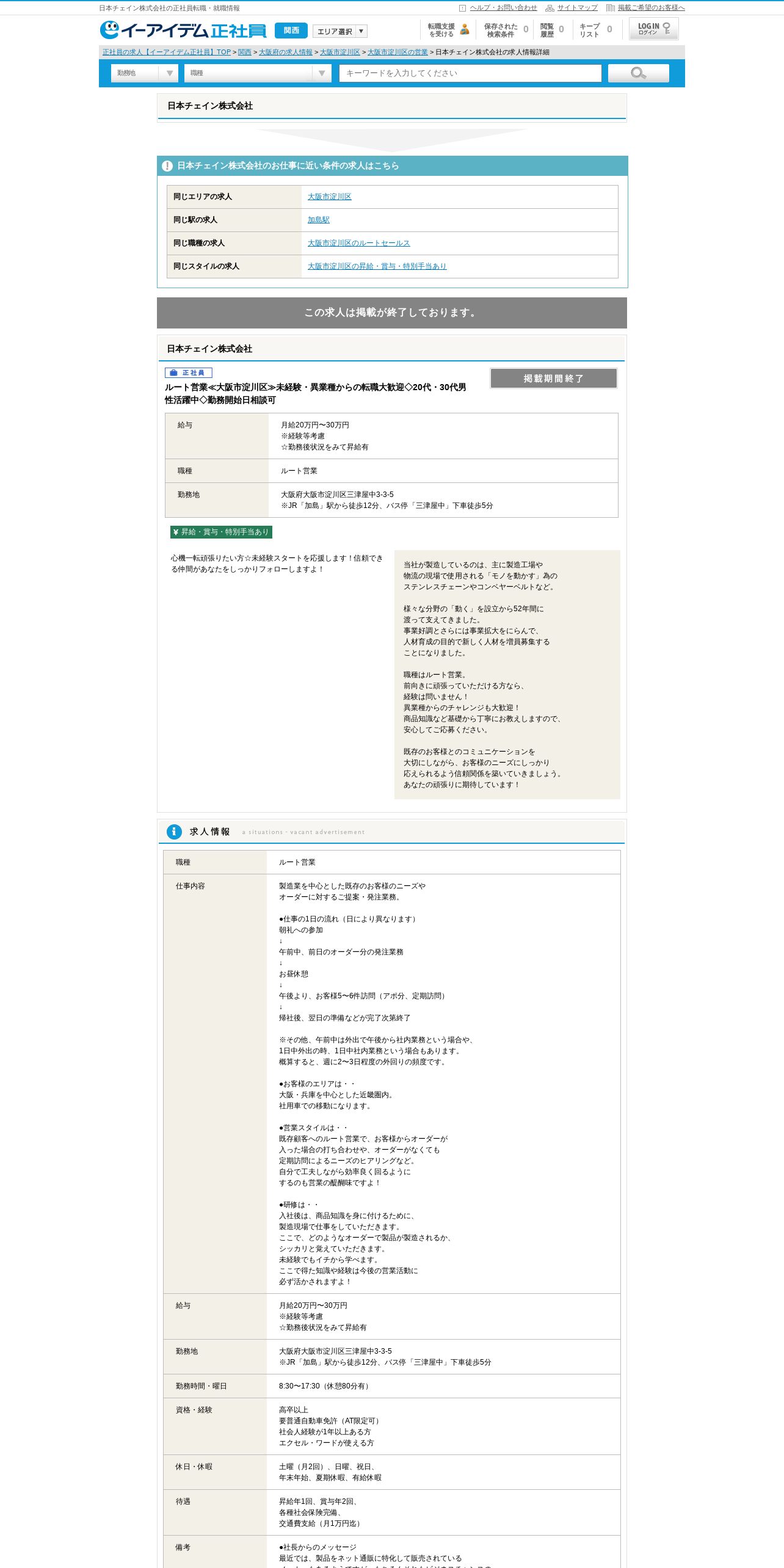
Task: Click the 土曜（月2回）、日曜、祝日 holiday text
Action: (327, 1467)
